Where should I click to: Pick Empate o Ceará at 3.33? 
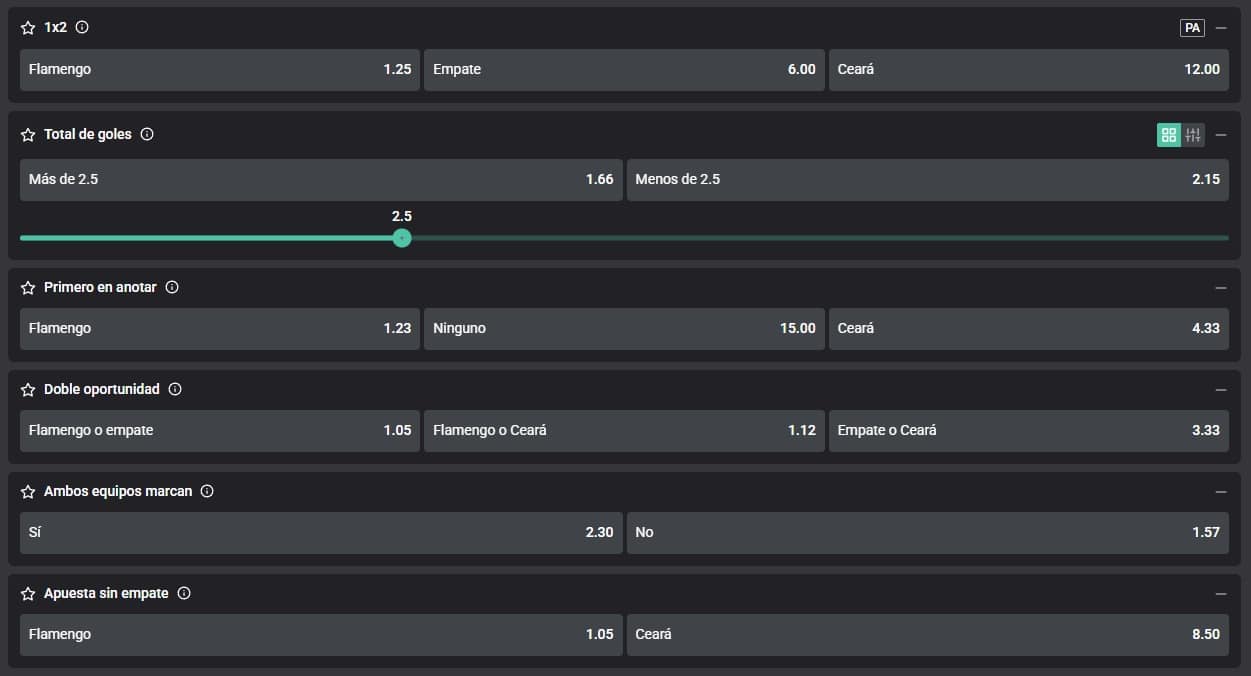[x=1028, y=431]
